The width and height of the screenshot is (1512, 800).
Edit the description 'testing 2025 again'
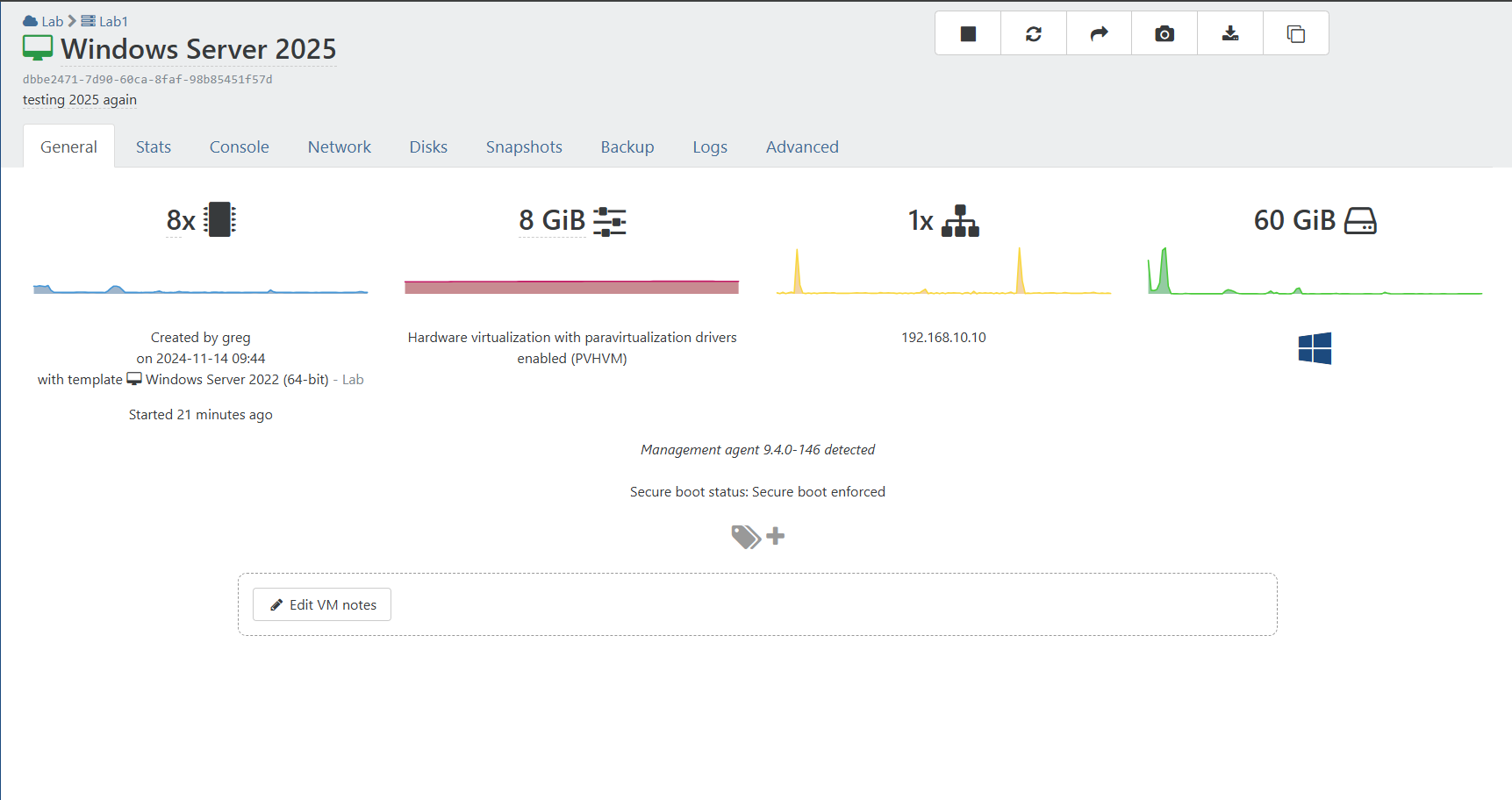(x=80, y=100)
